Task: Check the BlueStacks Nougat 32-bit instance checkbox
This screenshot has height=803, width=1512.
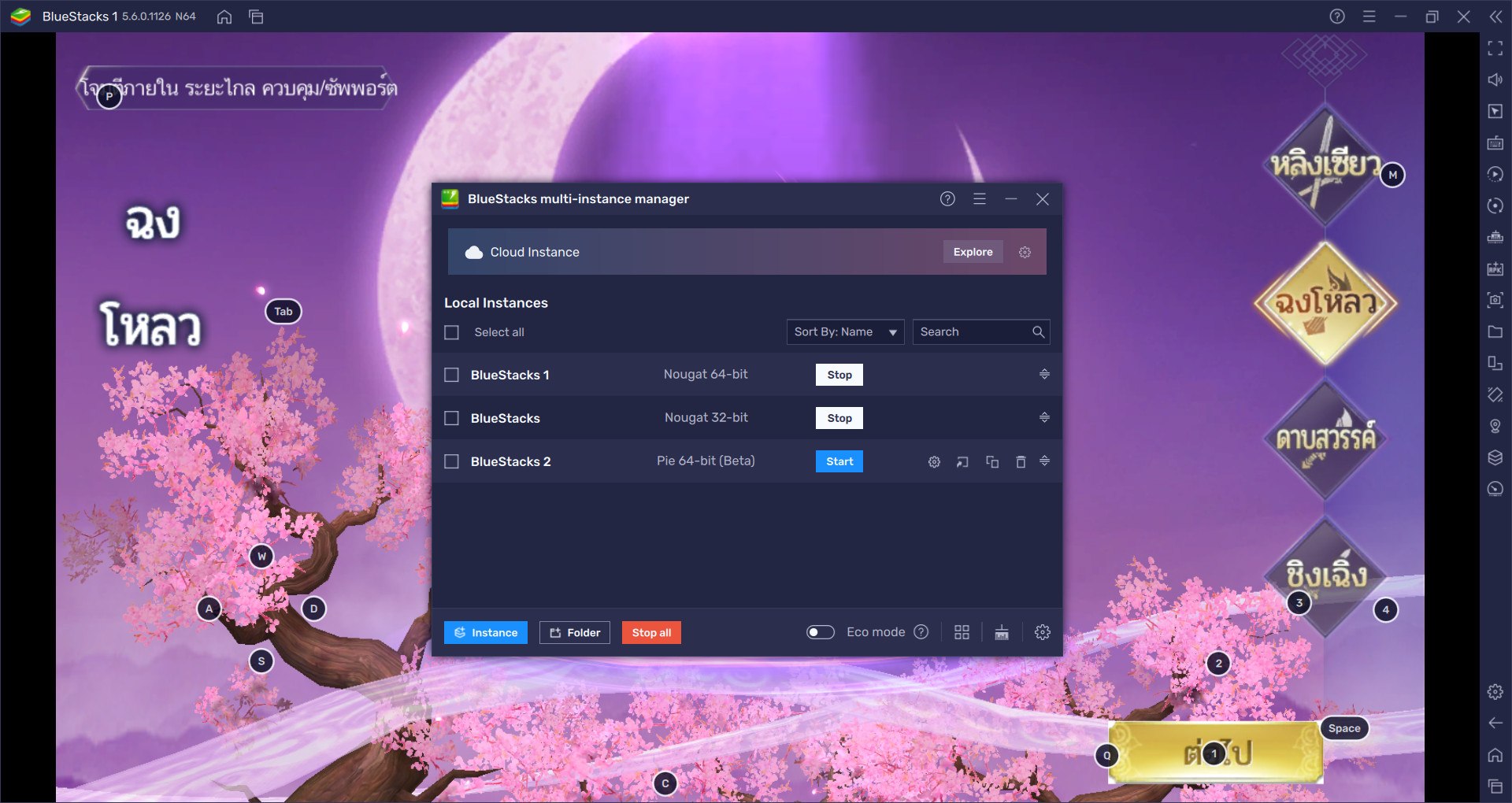Action: click(451, 418)
